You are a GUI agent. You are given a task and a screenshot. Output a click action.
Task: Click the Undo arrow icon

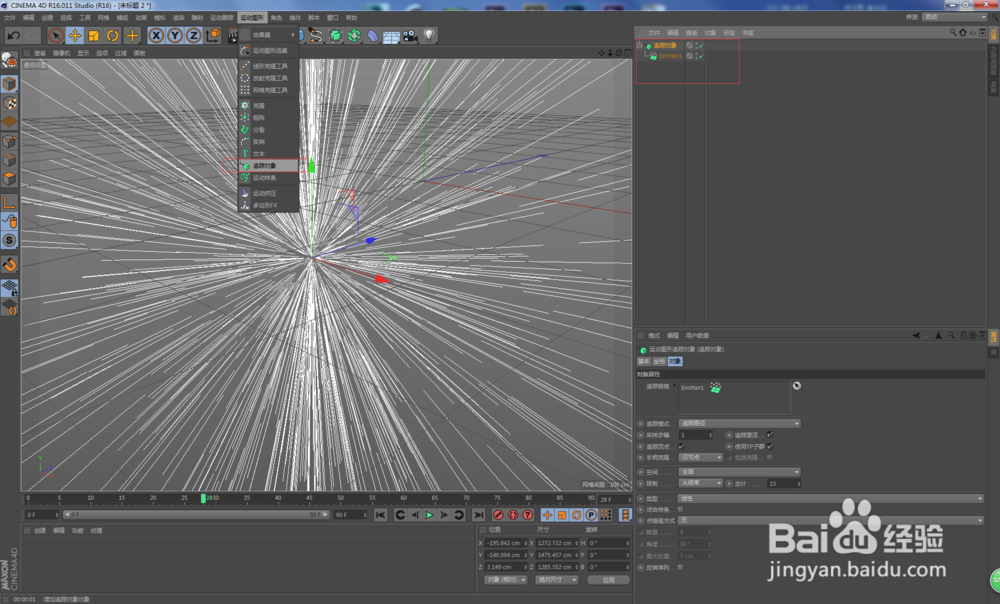pos(14,36)
